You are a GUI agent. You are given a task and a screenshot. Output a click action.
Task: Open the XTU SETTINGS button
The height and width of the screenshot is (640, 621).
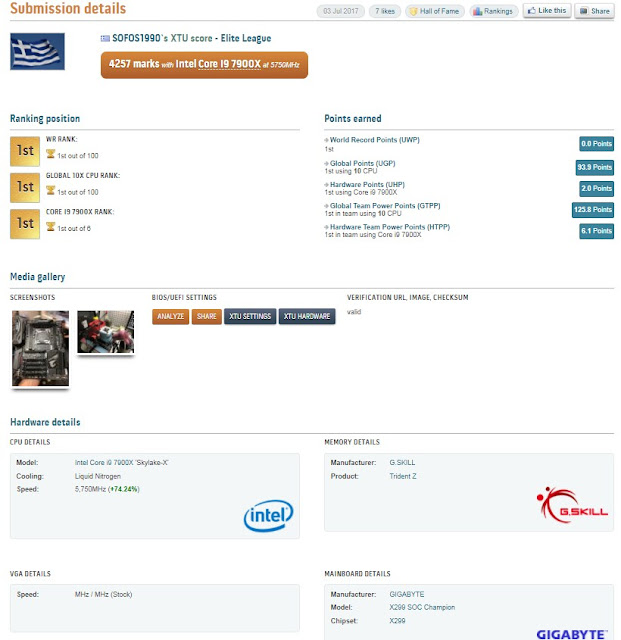250,316
